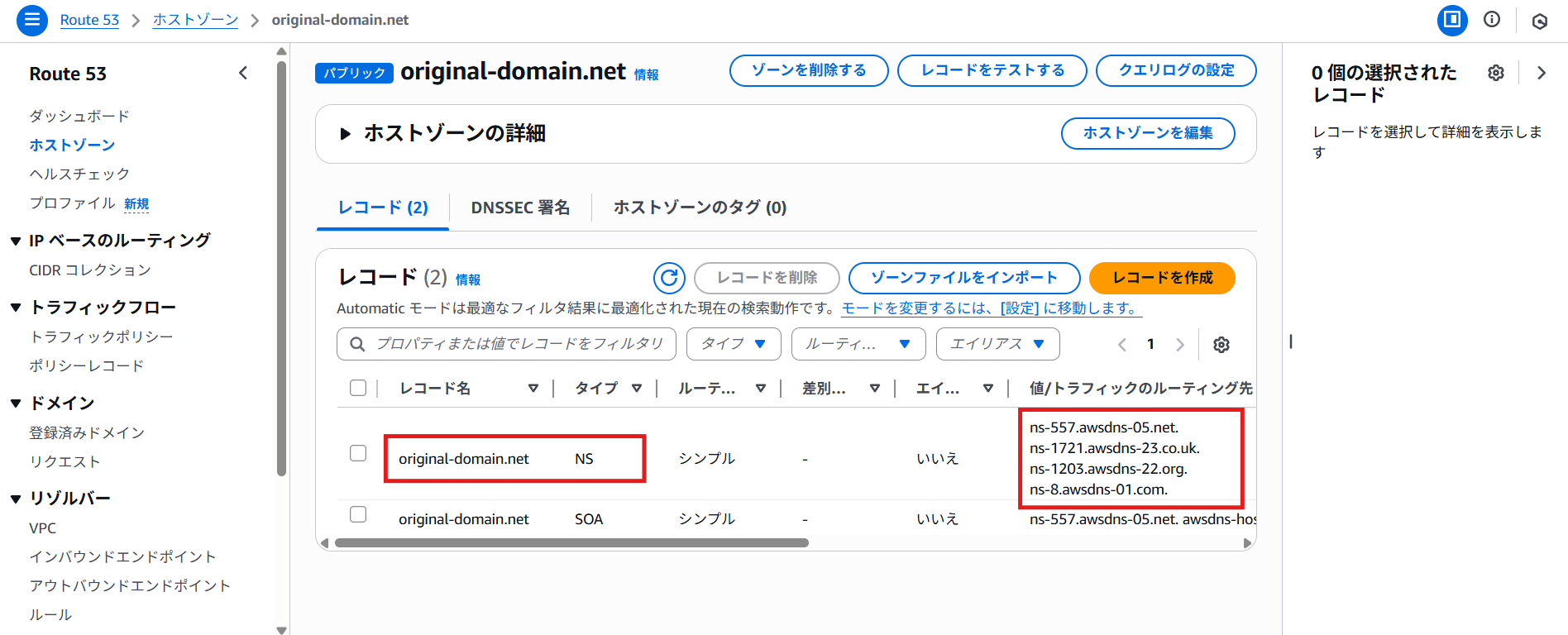1568x635 pixels.
Task: Click レコードを作成 button
Action: coord(1162,278)
